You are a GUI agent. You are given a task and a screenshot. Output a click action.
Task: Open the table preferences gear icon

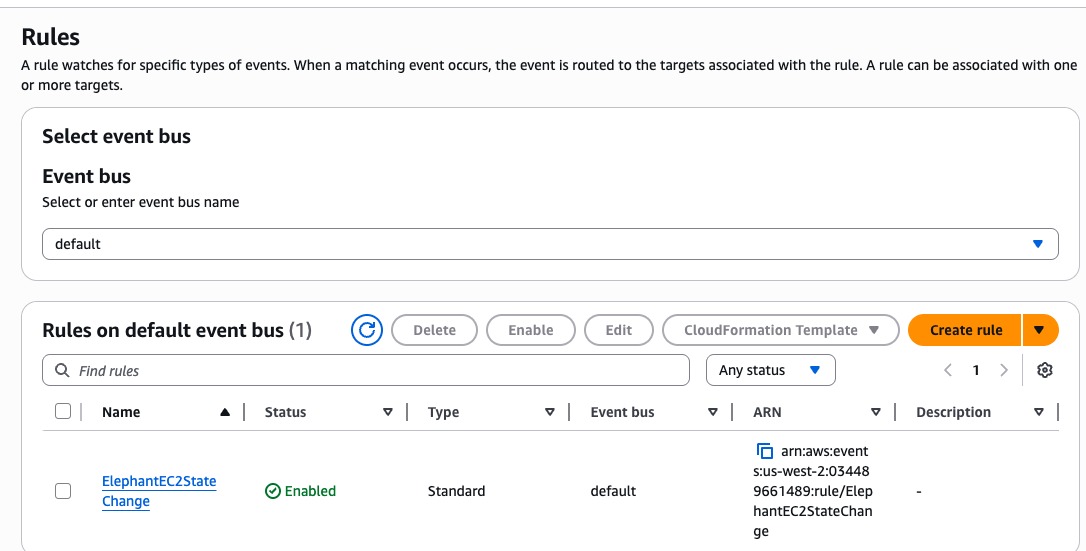(x=1045, y=370)
